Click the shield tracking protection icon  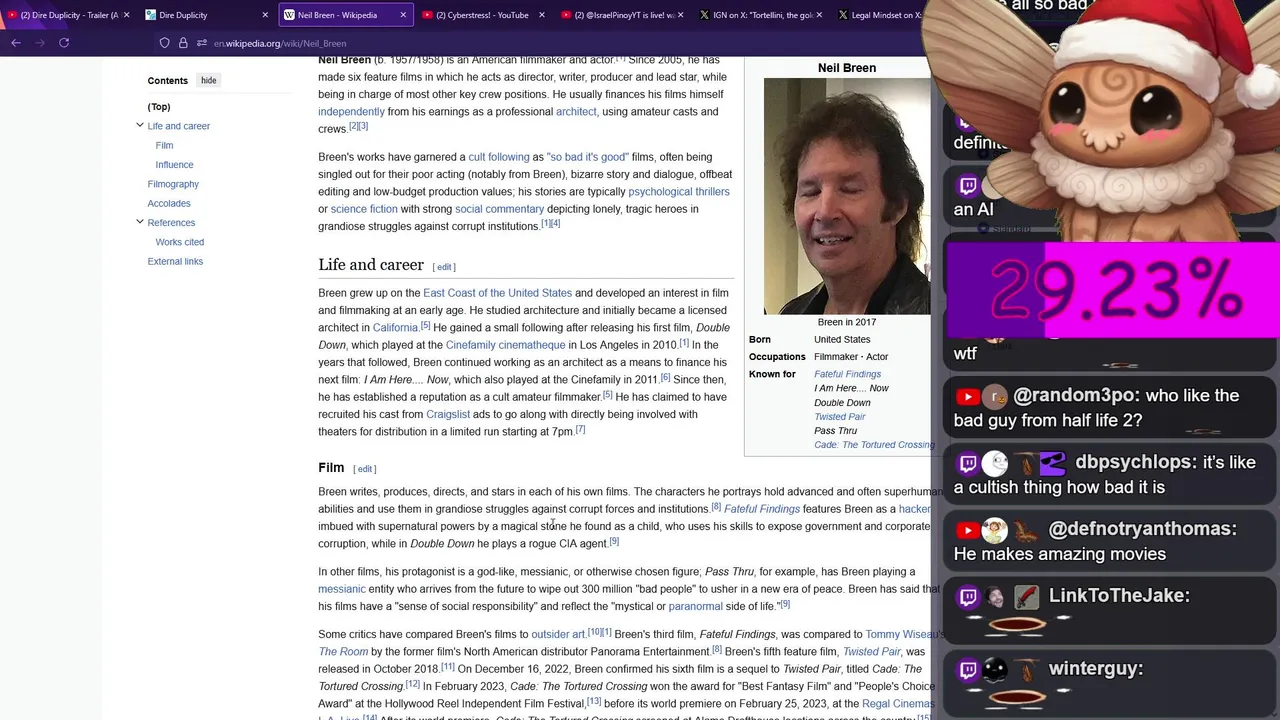coord(165,43)
